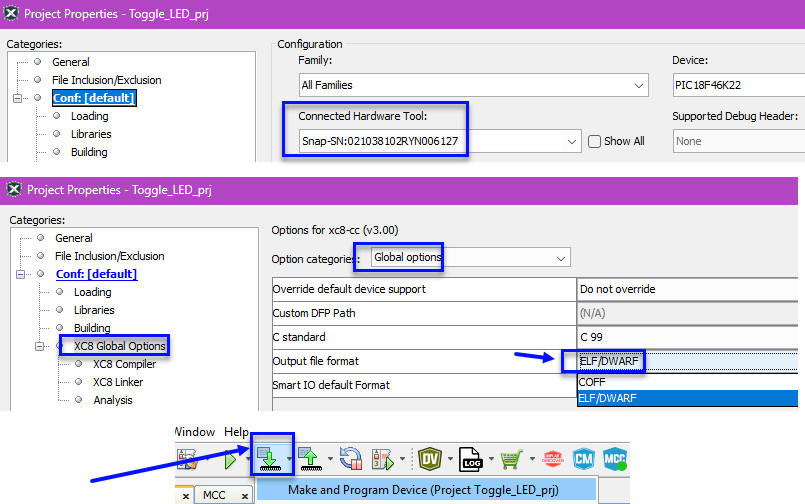Launch the blue CM toolbar icon
The height and width of the screenshot is (504, 805).
(583, 459)
